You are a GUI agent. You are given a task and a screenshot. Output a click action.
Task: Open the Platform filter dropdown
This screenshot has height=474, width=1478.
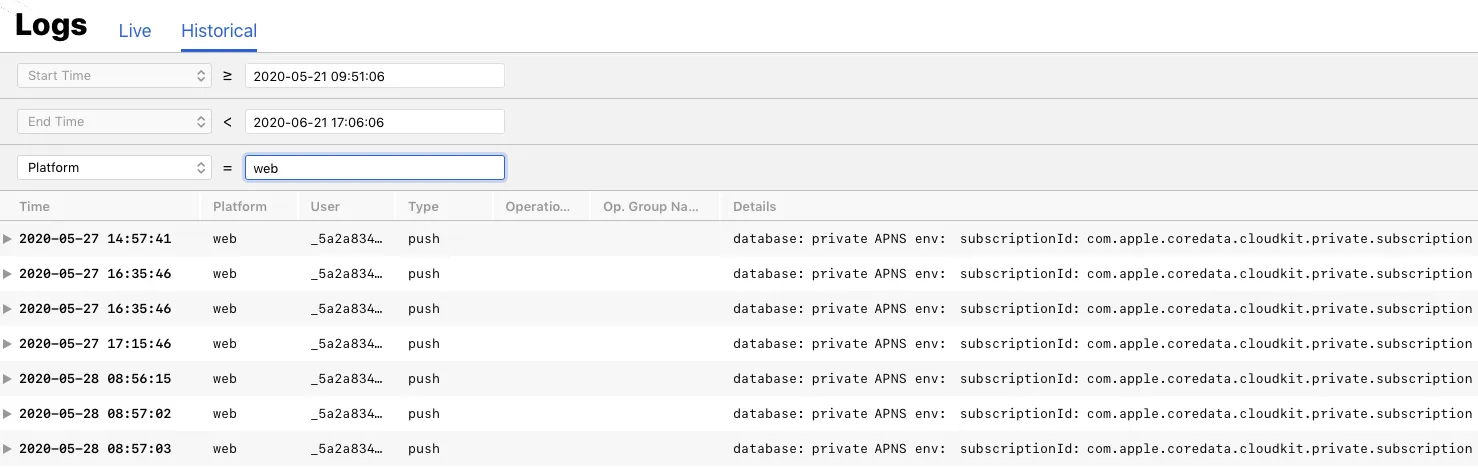click(114, 168)
